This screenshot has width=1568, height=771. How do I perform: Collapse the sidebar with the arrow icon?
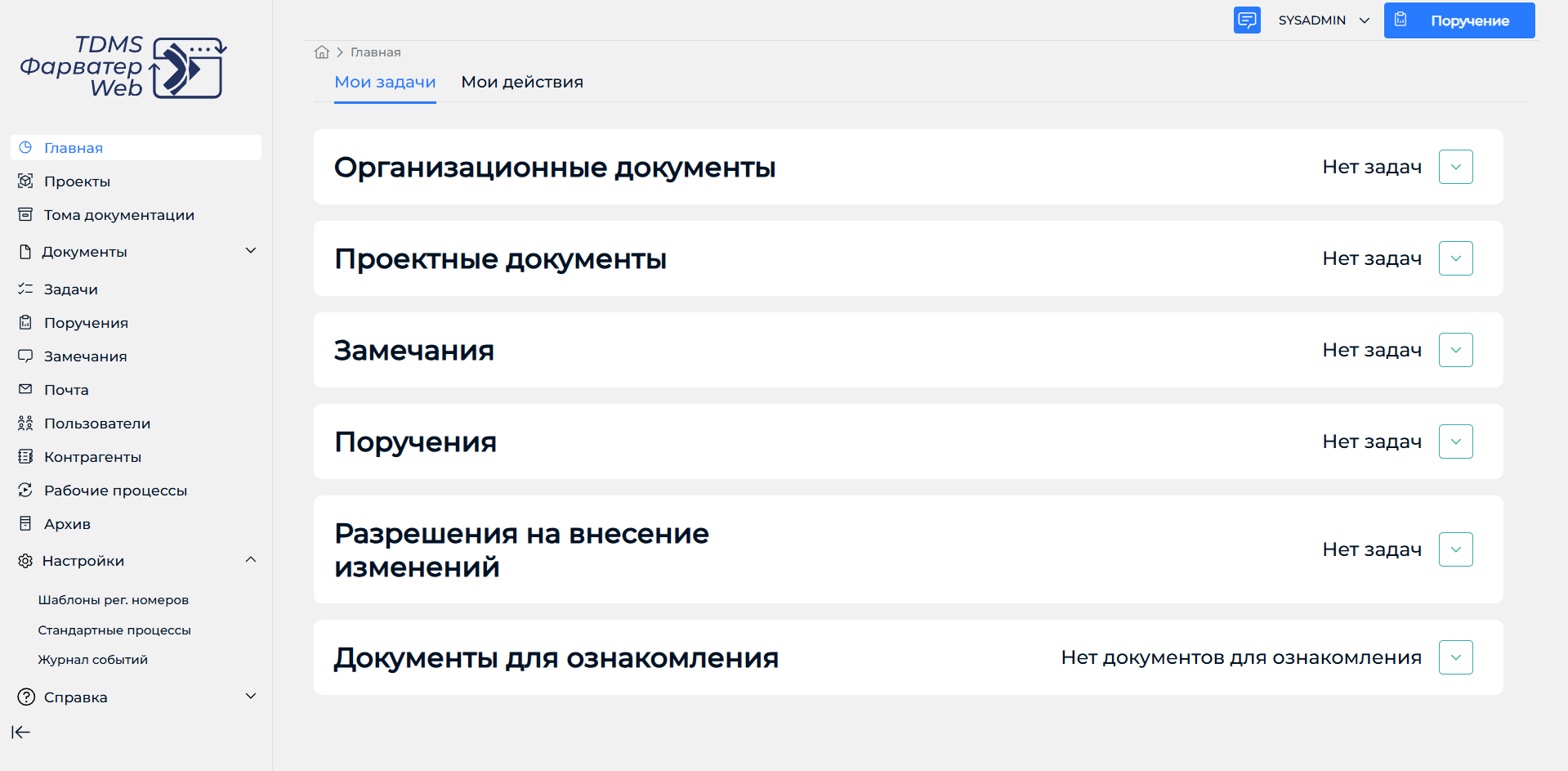click(21, 732)
